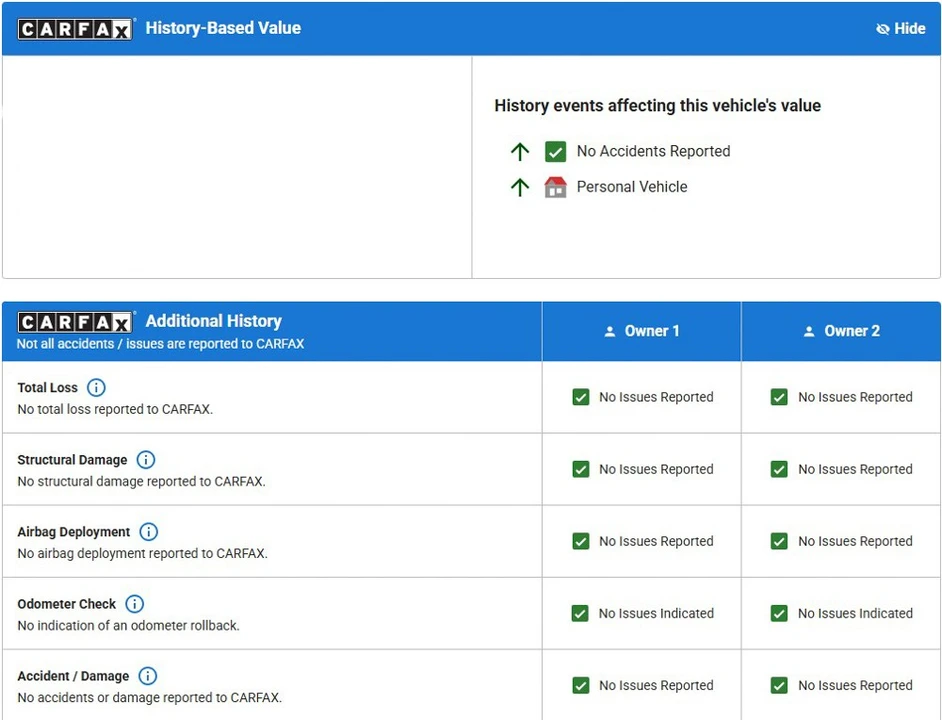Click Owner 2 Odometer 'No Issues Indicated'

pos(855,614)
